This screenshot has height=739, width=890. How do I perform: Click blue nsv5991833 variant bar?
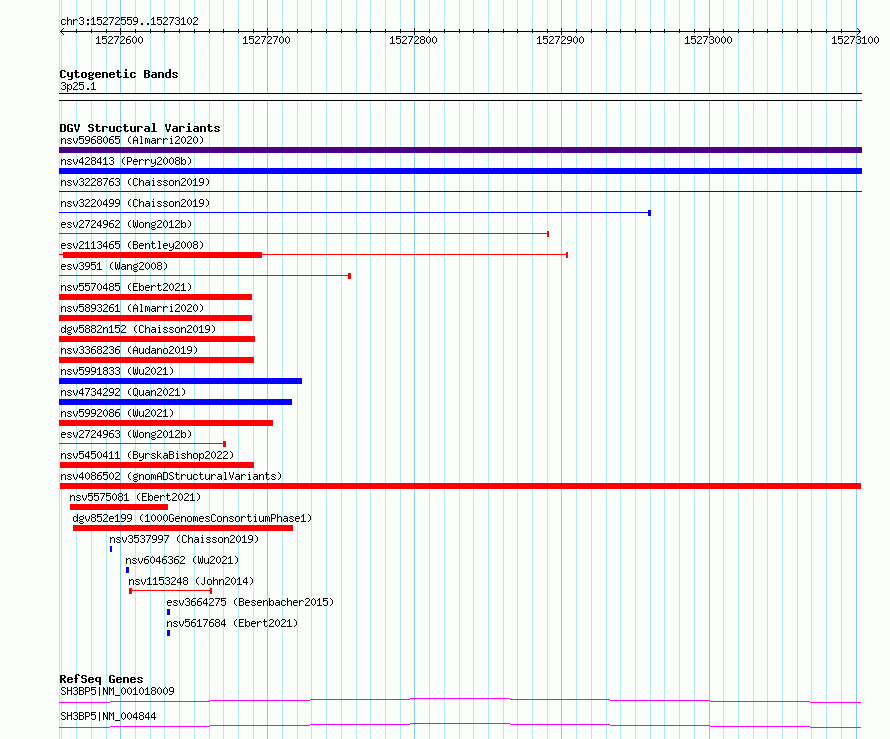pyautogui.click(x=180, y=381)
